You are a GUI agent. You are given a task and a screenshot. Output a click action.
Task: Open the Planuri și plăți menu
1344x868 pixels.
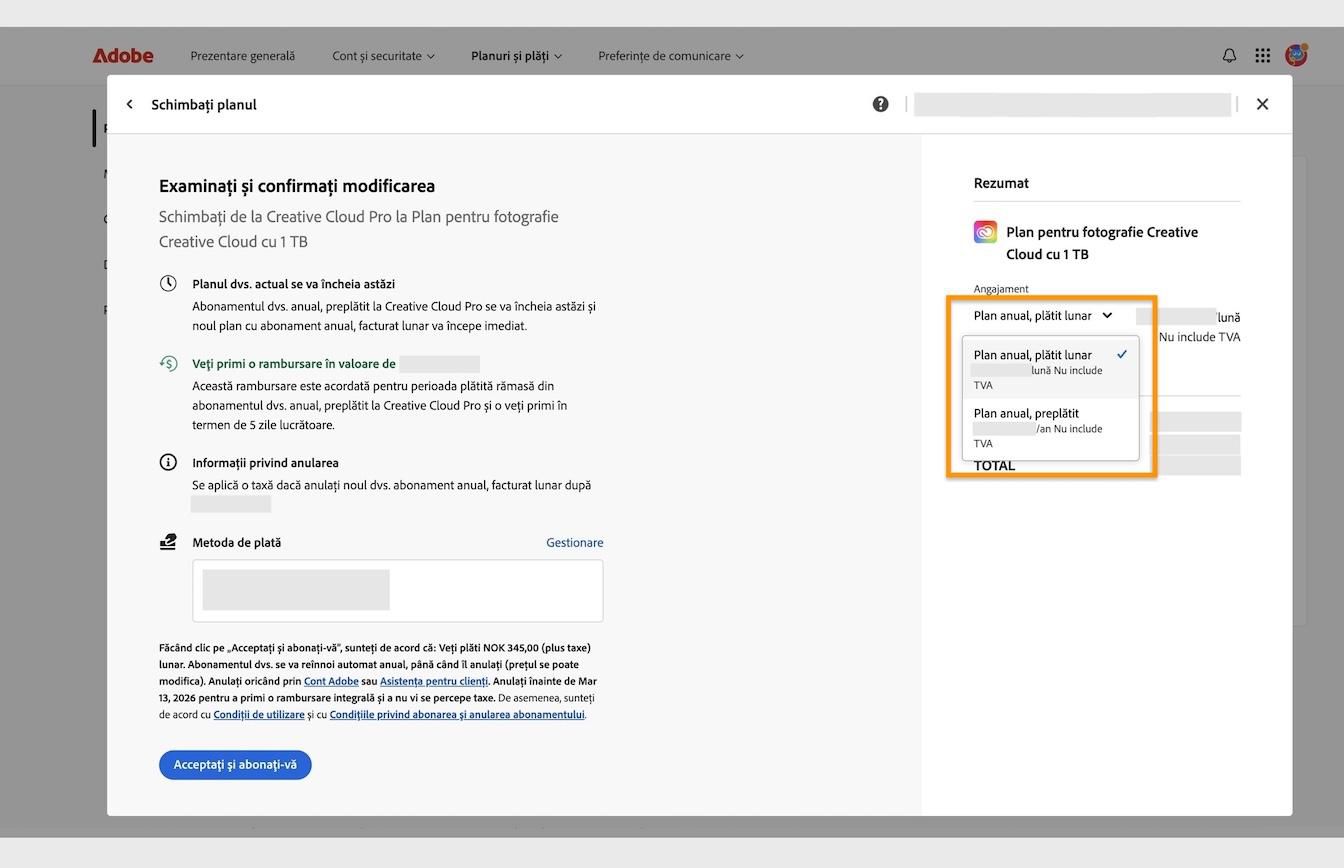click(516, 56)
